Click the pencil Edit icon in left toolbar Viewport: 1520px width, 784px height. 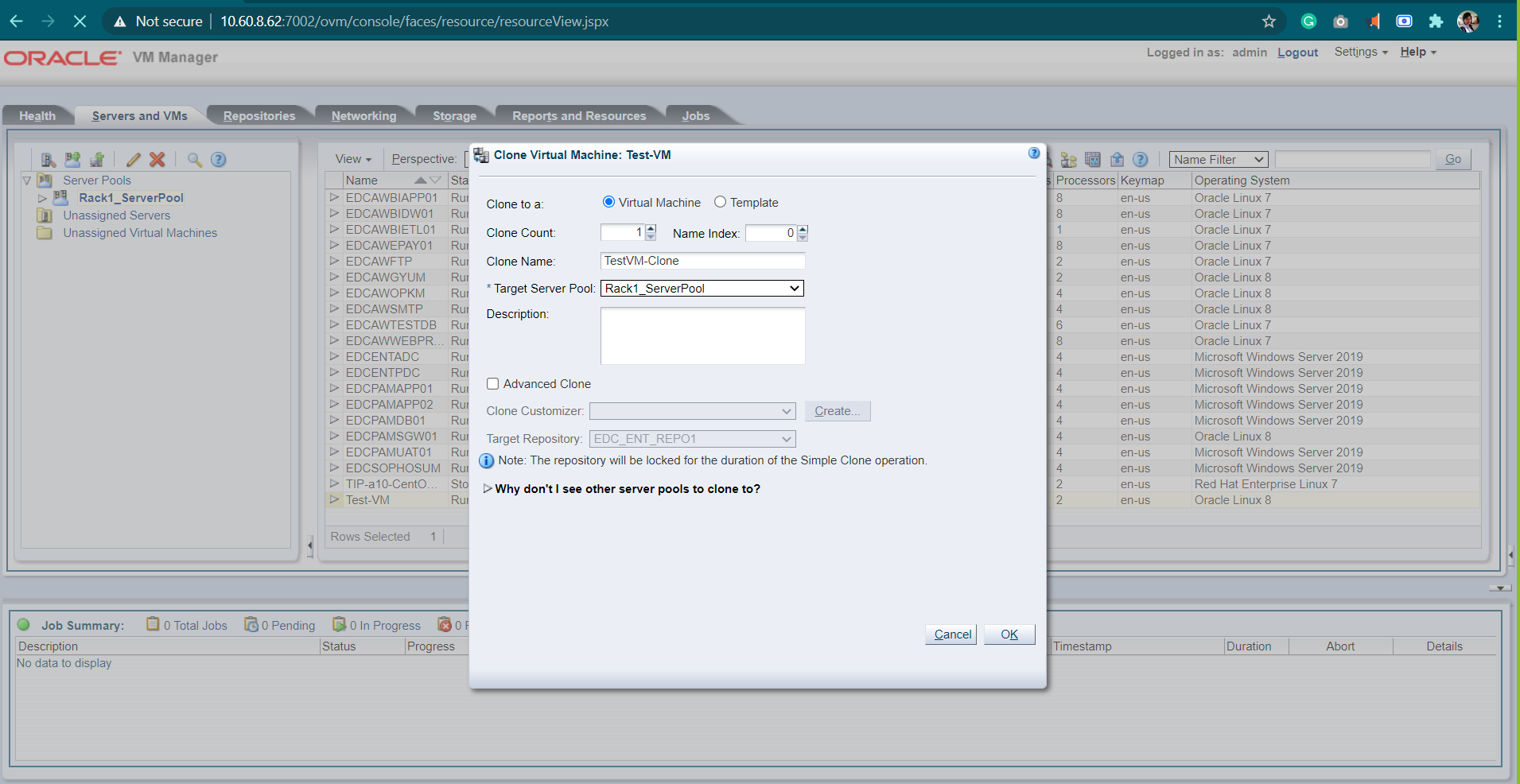[x=133, y=160]
